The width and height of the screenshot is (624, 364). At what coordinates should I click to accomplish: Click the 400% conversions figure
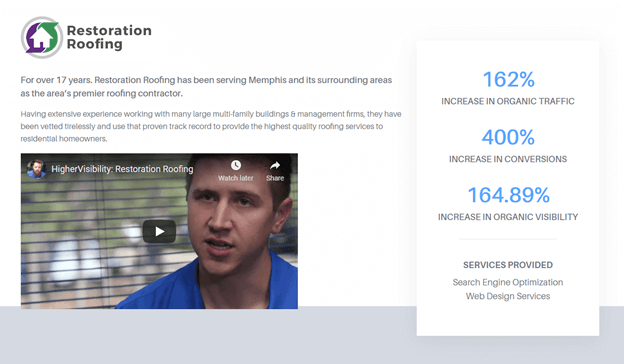click(x=508, y=137)
